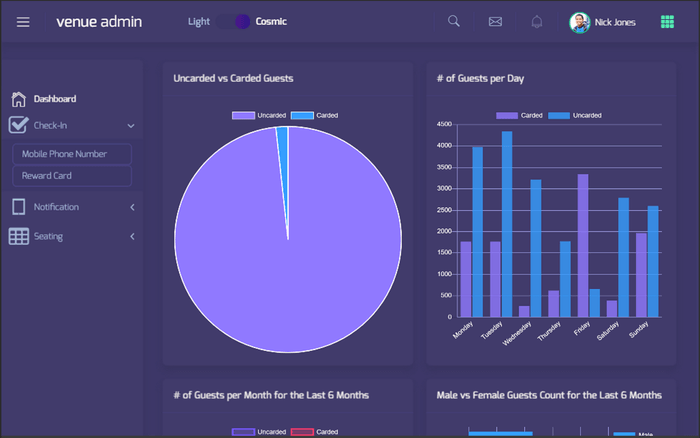This screenshot has width=700, height=438.
Task: Click the venue admin logo
Action: pos(98,22)
